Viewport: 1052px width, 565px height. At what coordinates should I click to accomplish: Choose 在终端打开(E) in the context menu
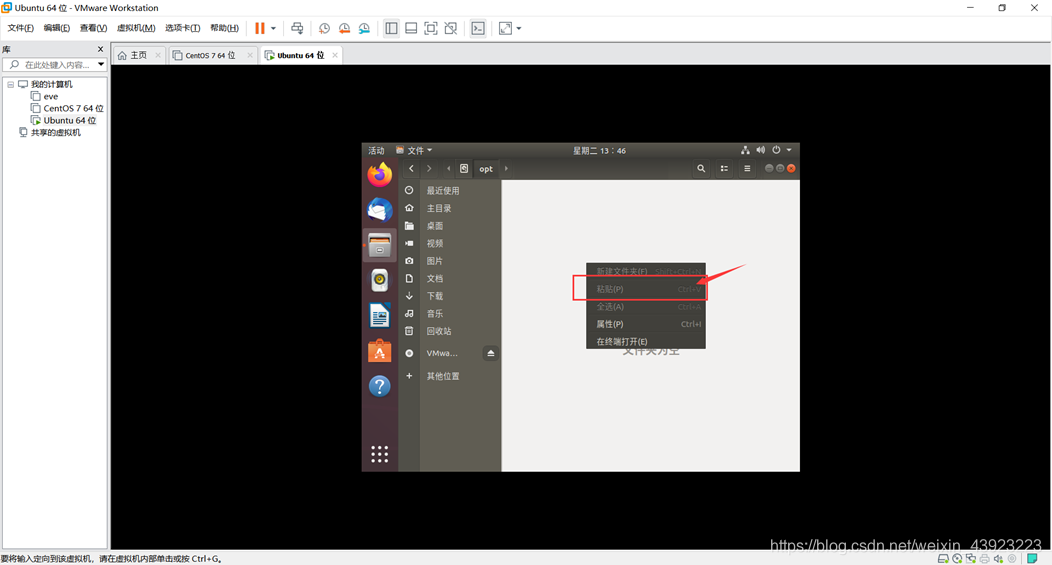tap(645, 342)
